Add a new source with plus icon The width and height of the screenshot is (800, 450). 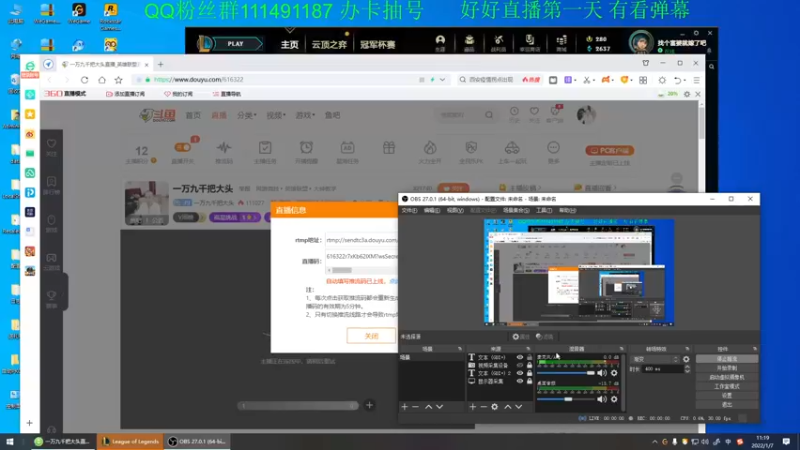click(472, 407)
